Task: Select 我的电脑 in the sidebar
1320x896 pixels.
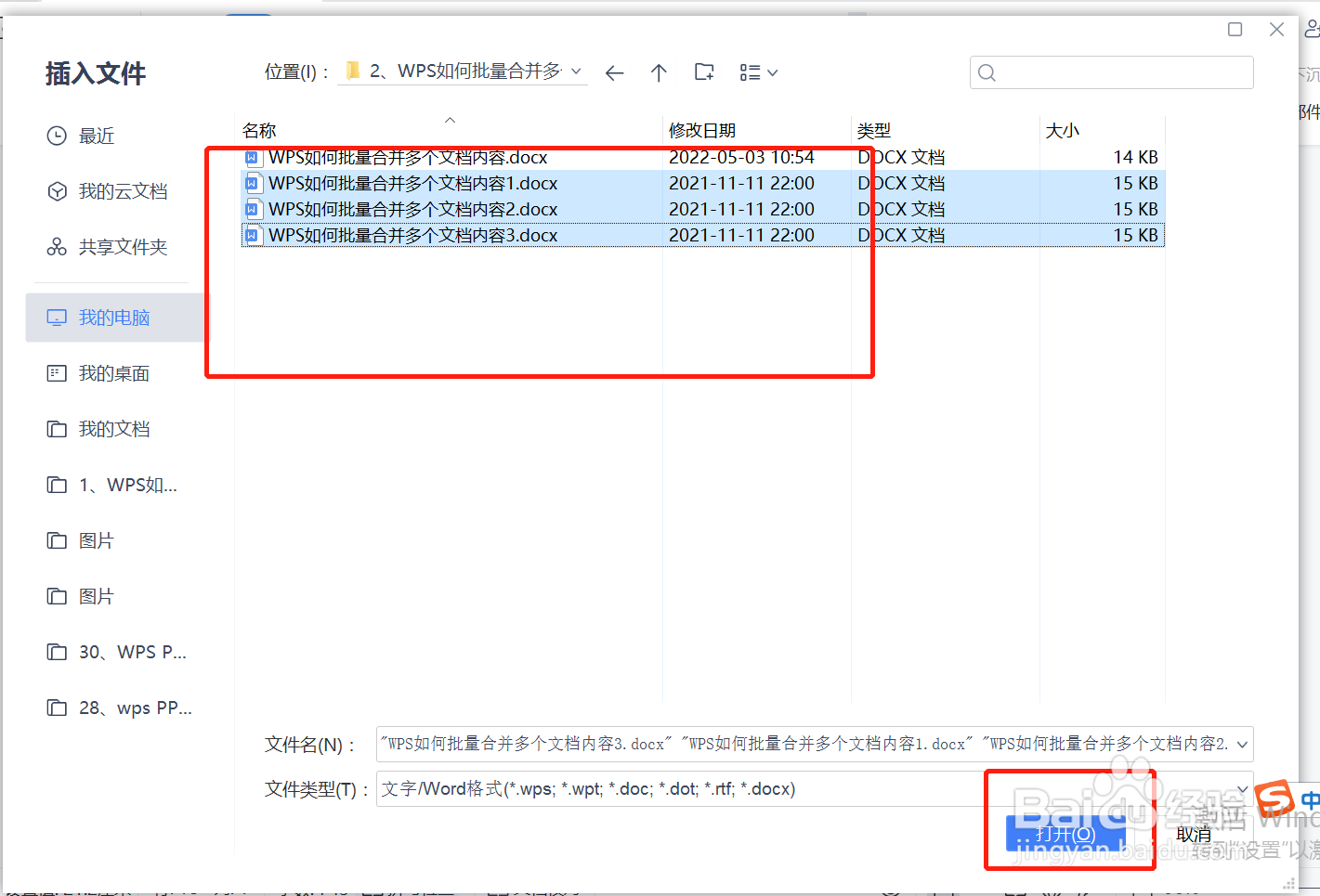Action: 116,318
